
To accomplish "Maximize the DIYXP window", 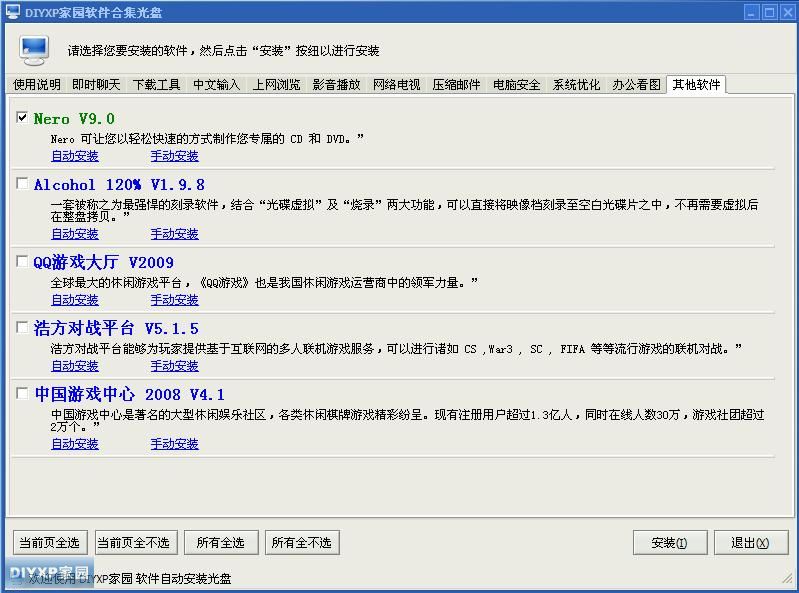I will coord(769,12).
